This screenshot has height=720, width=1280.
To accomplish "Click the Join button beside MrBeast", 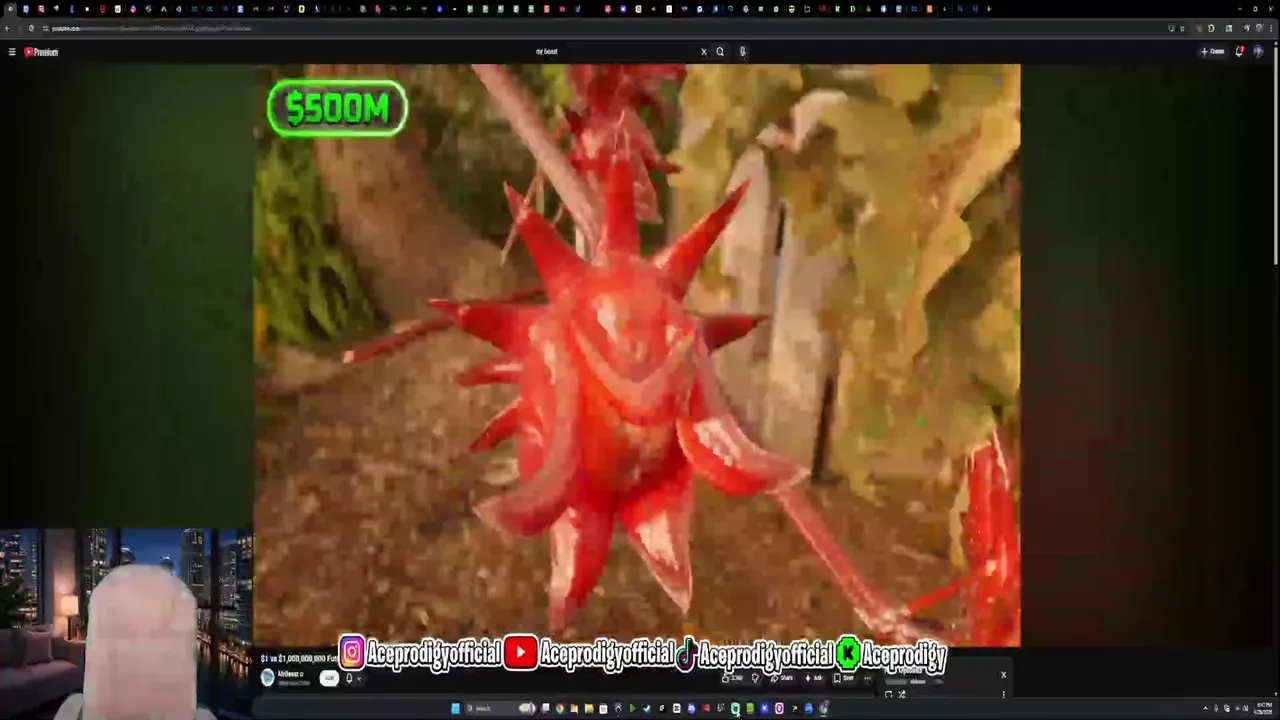I will coord(329,678).
